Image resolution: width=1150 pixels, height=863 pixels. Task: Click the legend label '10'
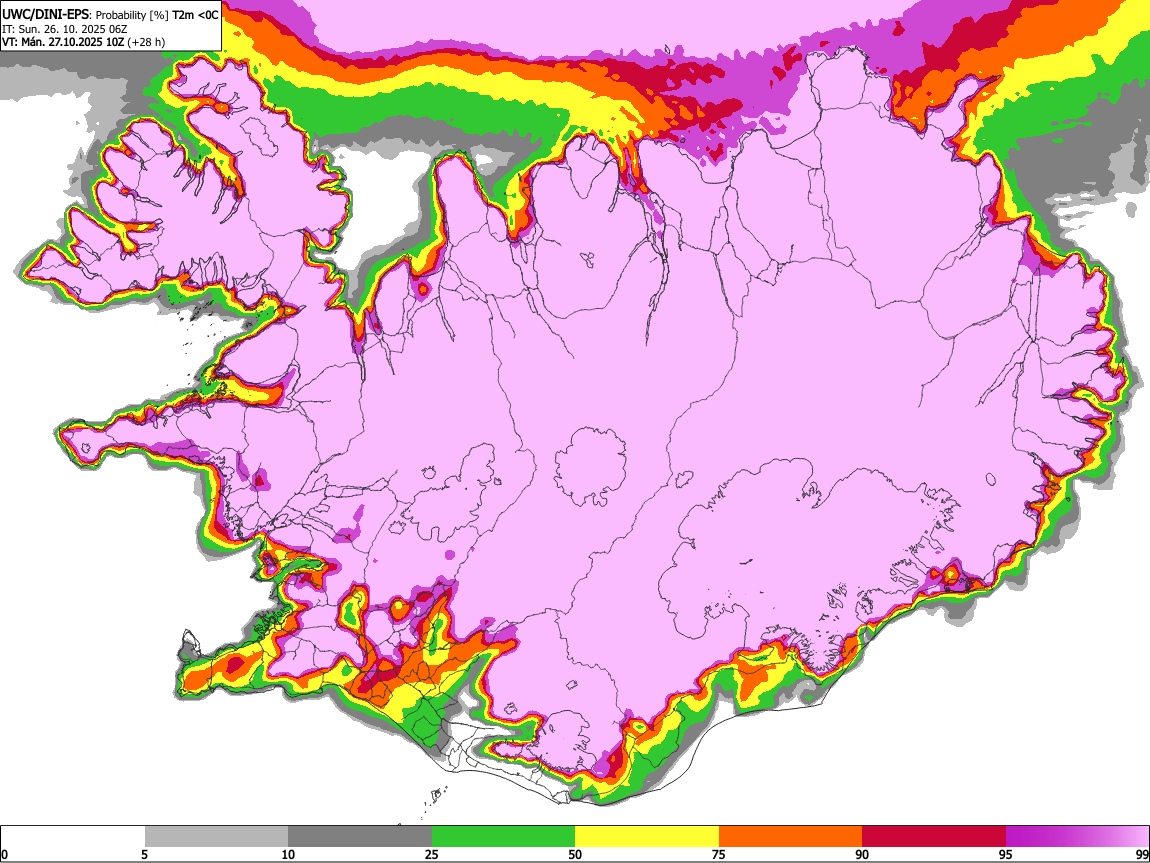pos(288,855)
